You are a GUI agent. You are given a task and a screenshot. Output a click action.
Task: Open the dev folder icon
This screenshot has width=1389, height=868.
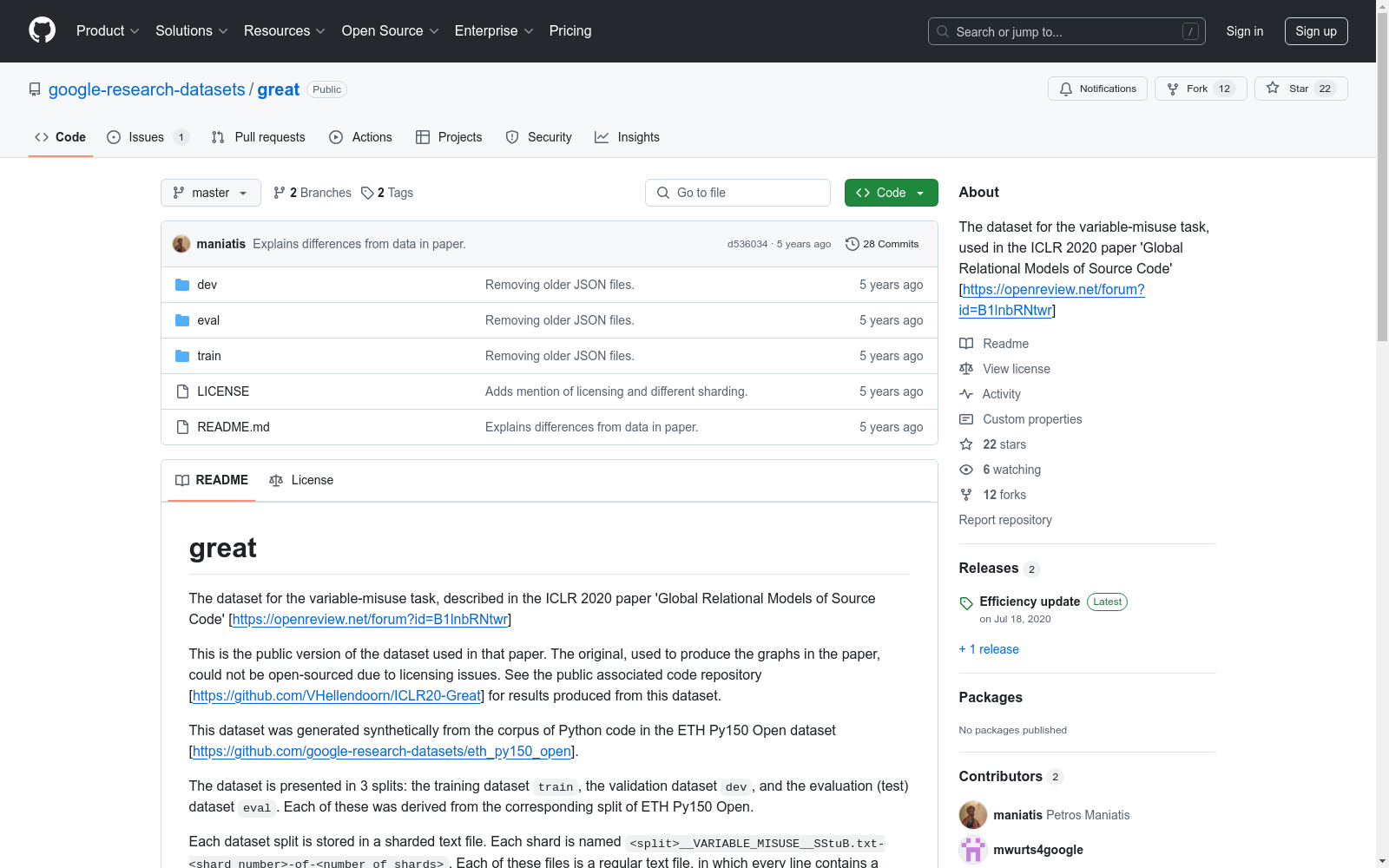(x=182, y=285)
